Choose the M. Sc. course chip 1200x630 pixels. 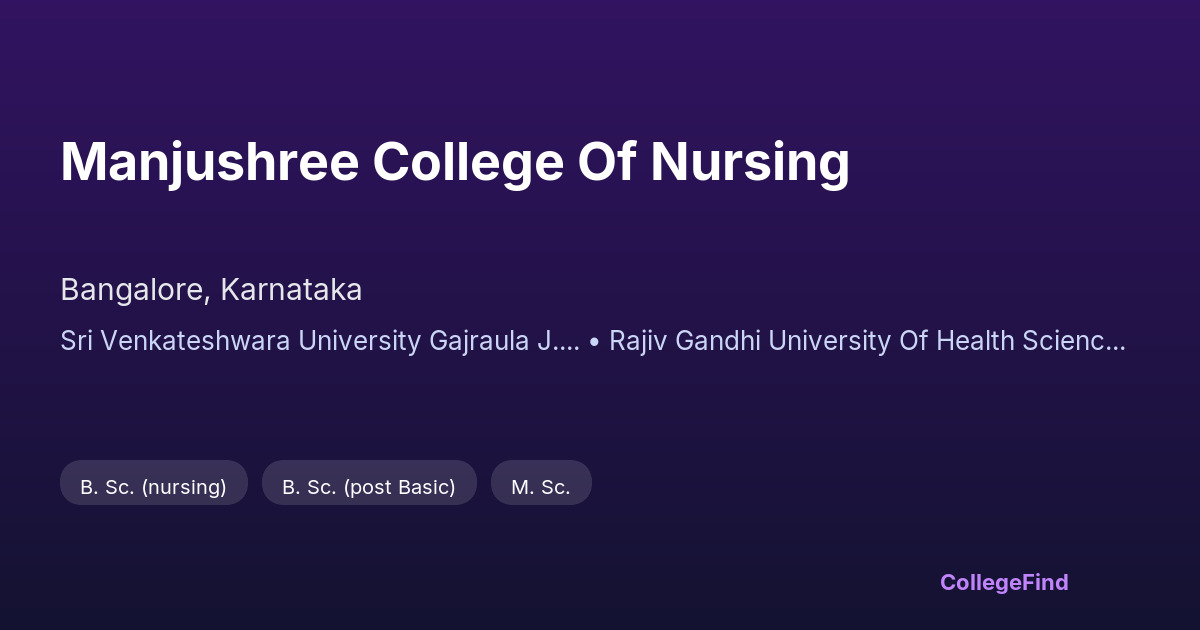click(541, 487)
